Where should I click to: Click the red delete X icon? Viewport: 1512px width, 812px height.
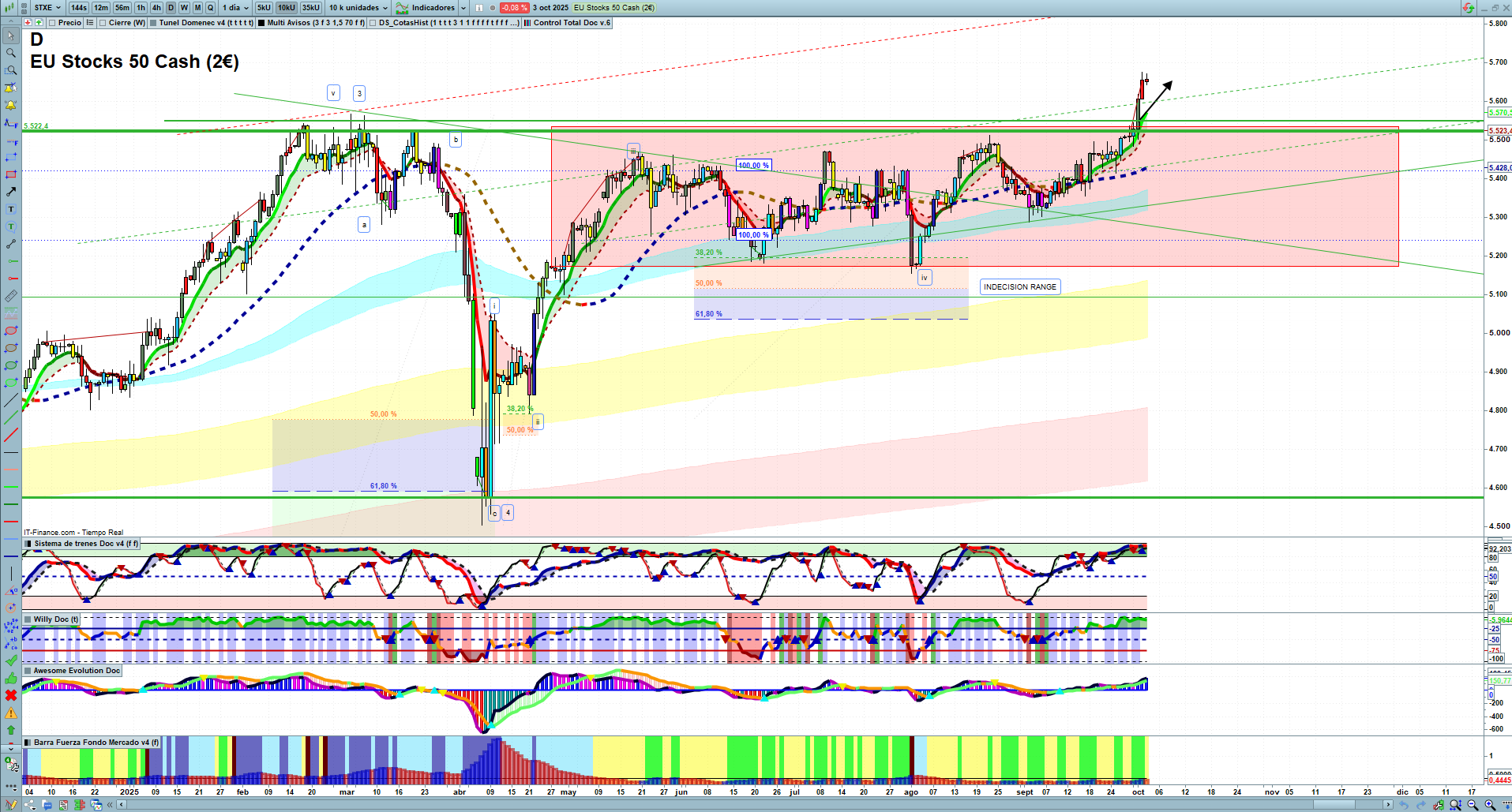coord(11,695)
